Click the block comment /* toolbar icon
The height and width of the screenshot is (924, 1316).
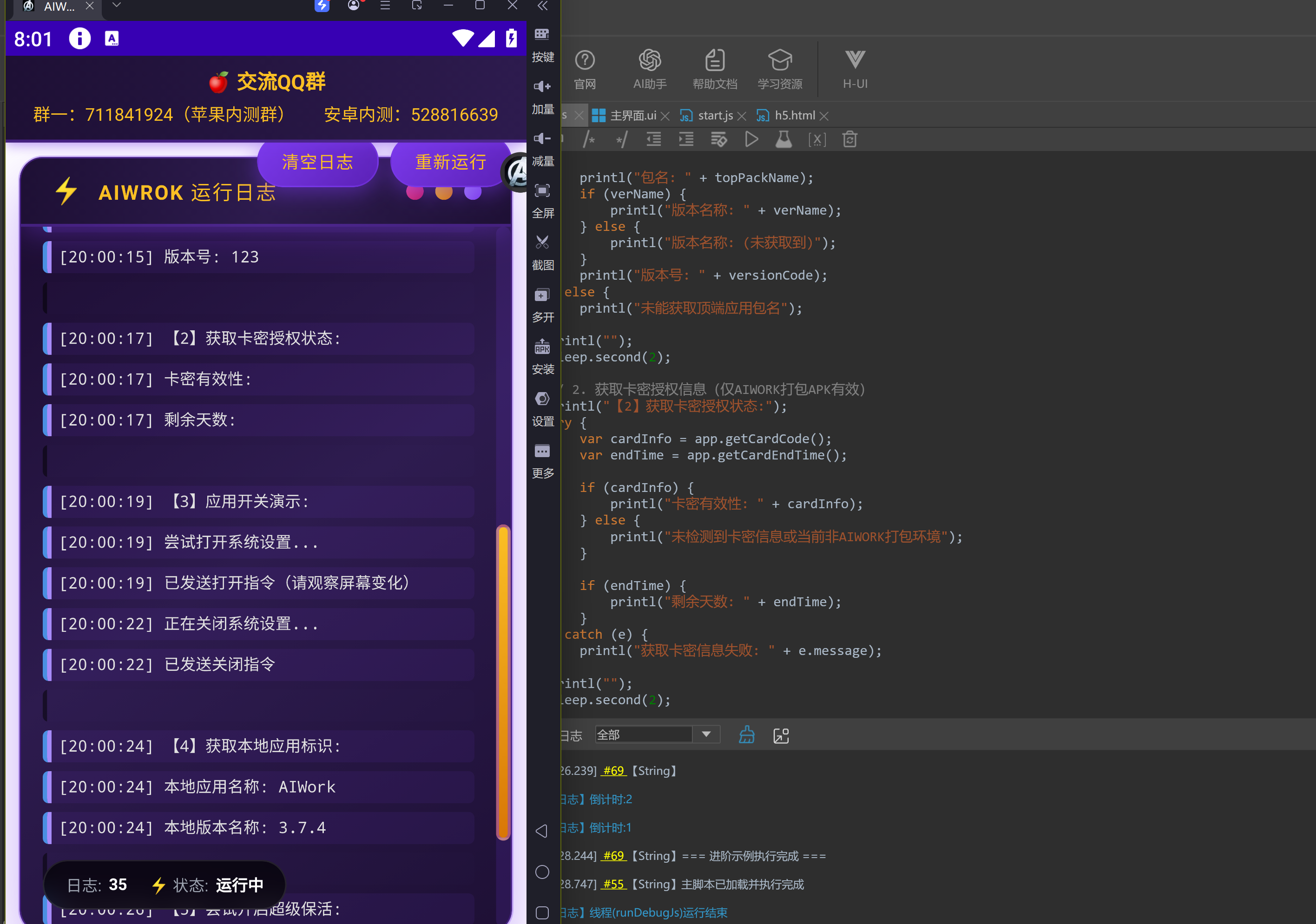589,139
